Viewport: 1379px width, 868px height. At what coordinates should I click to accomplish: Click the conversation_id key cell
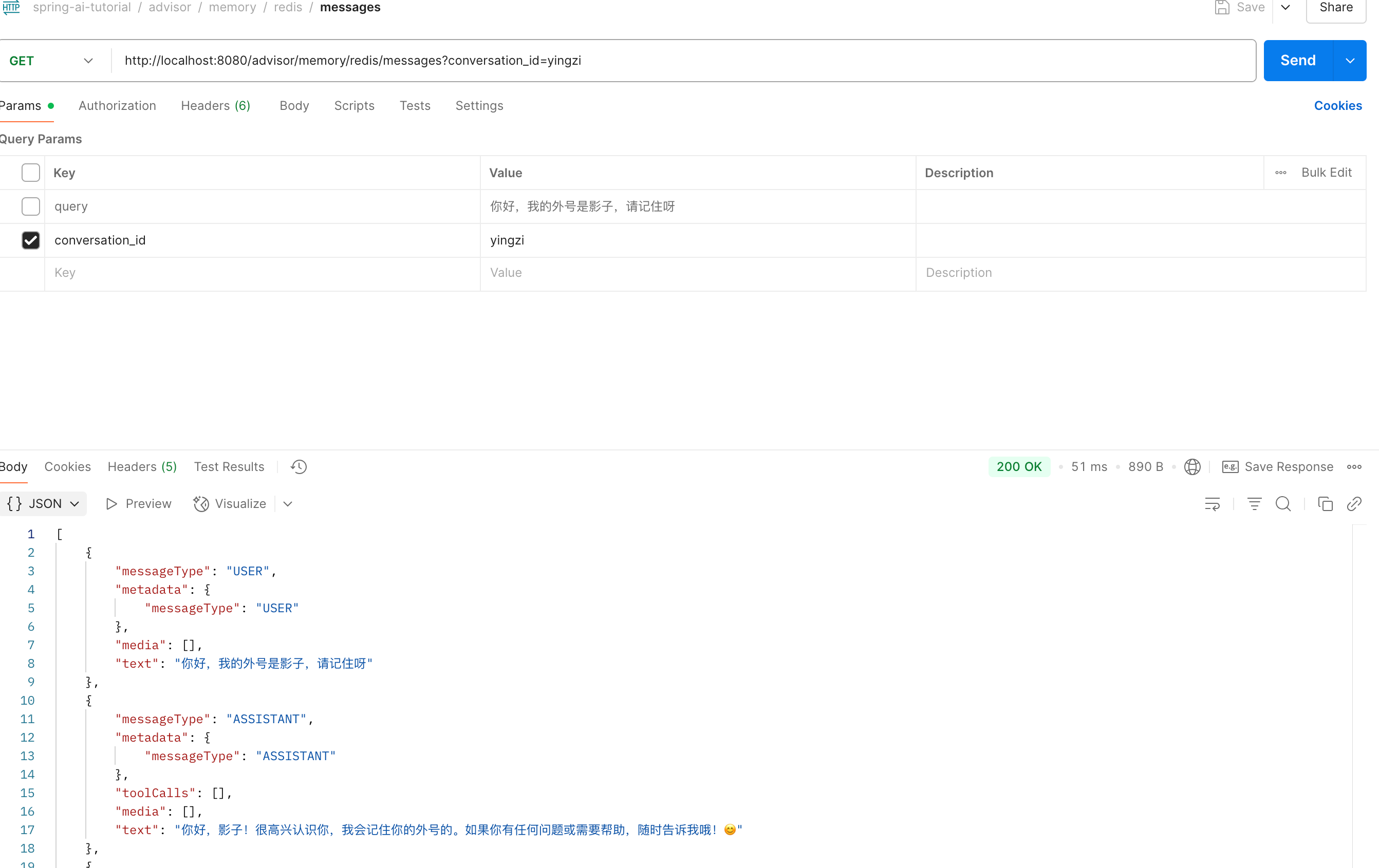(x=262, y=240)
